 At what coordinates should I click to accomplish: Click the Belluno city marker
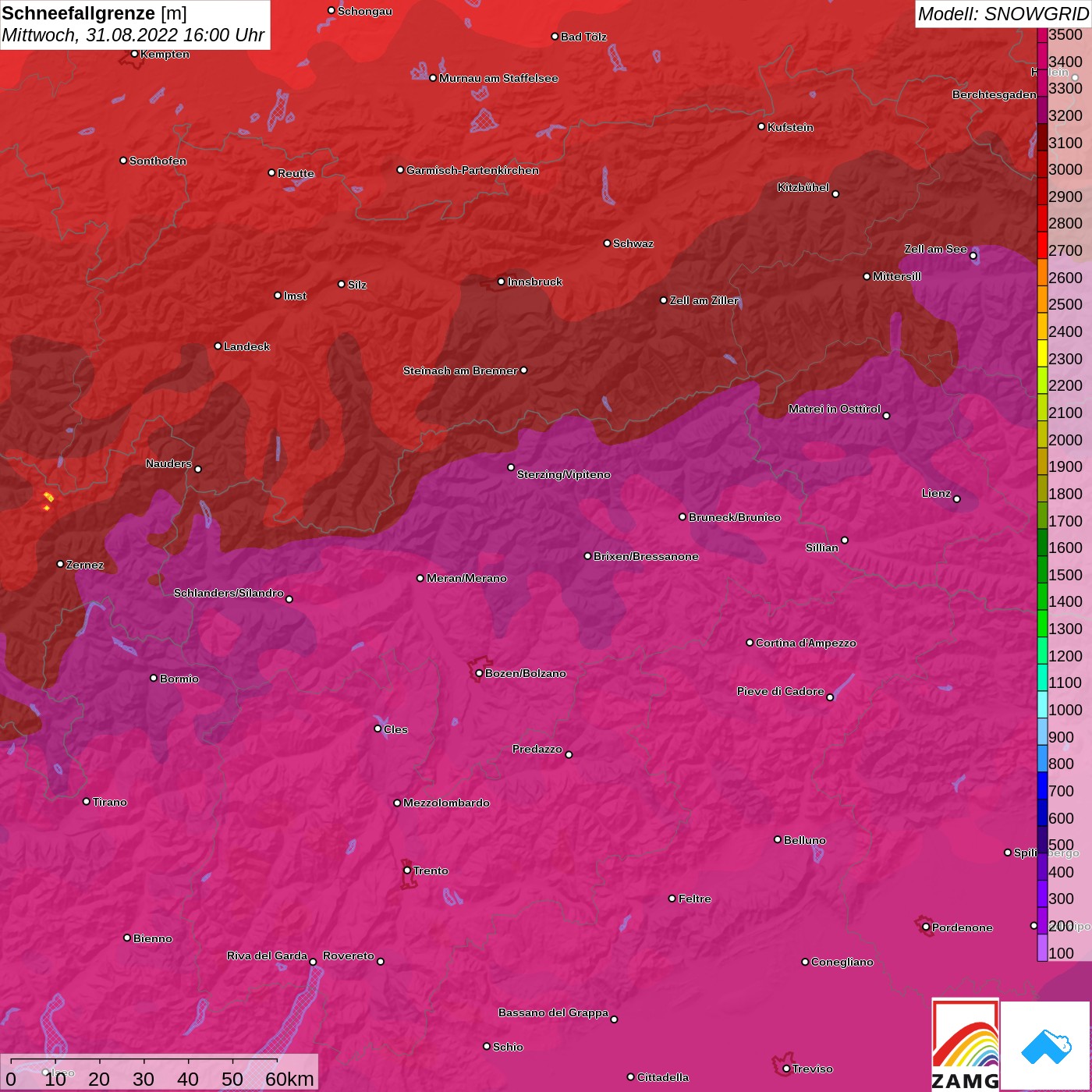(x=777, y=839)
